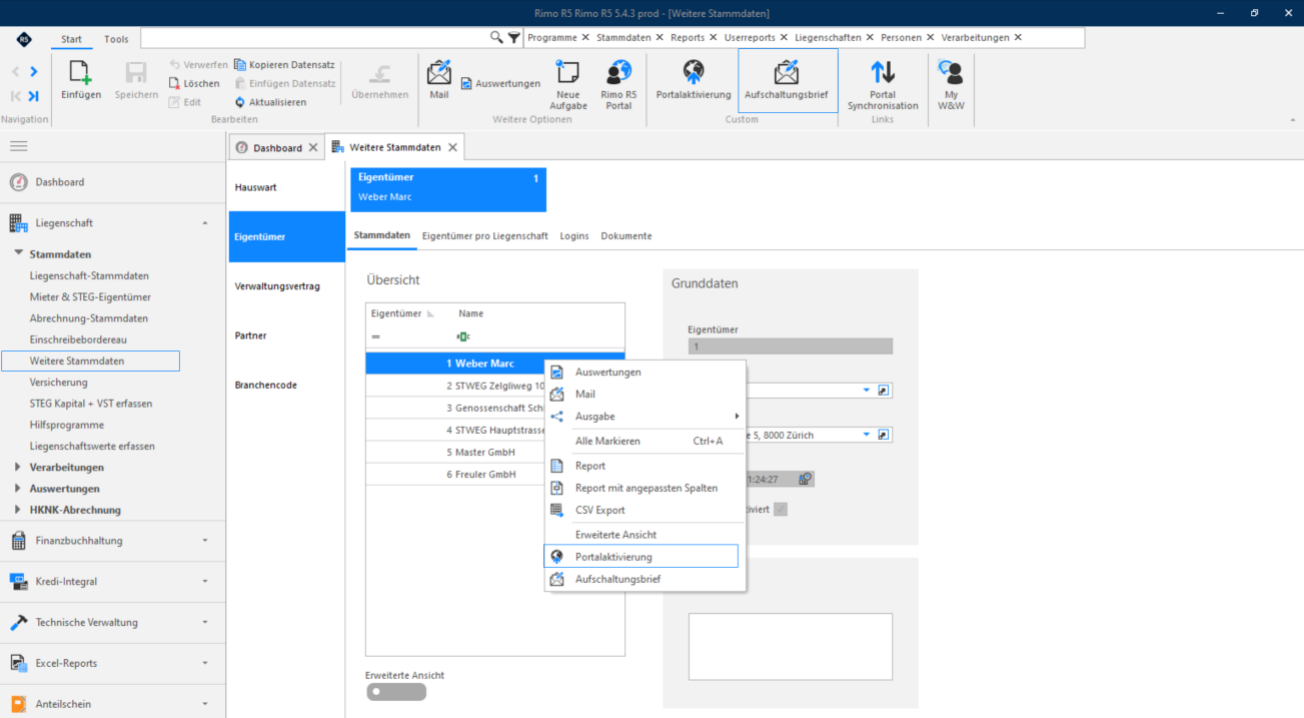Click the Einfügen new record icon
The width and height of the screenshot is (1304, 718).
point(81,73)
